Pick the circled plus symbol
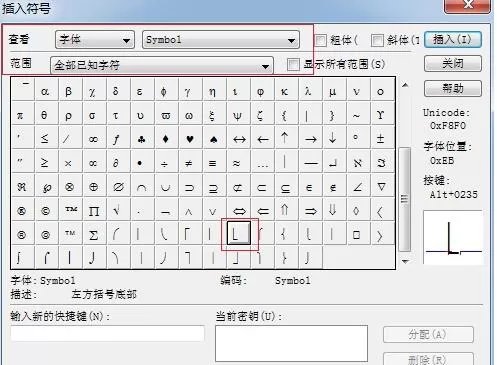The image size is (497, 365). [x=94, y=186]
